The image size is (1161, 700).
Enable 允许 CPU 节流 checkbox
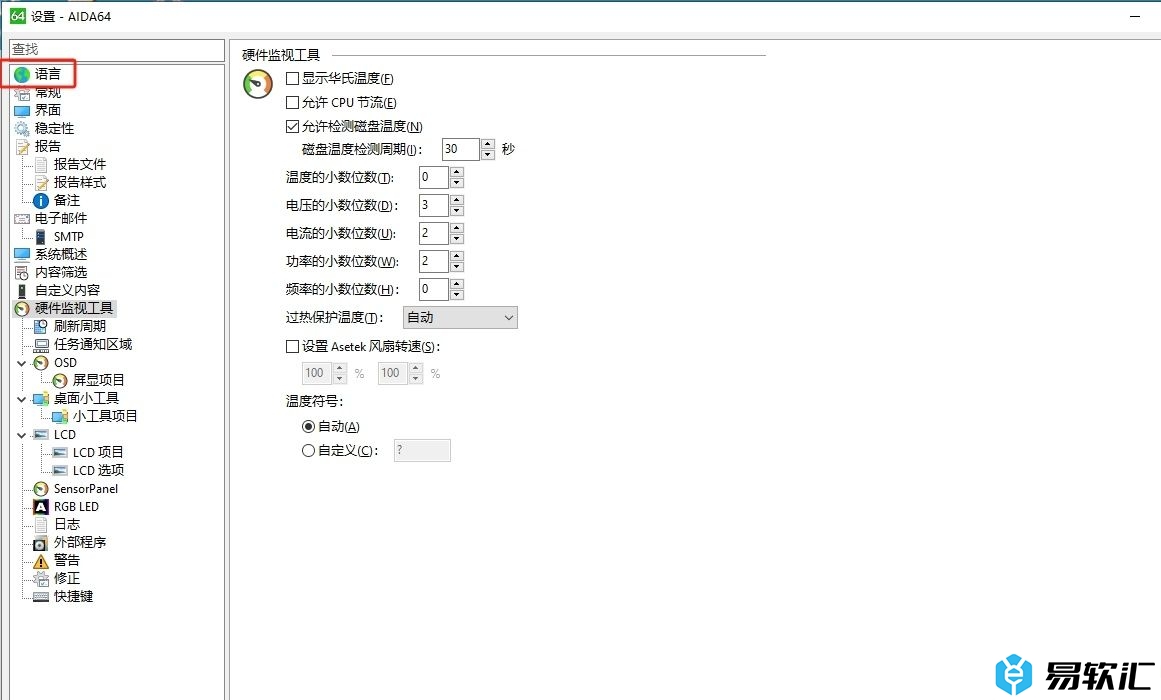292,102
